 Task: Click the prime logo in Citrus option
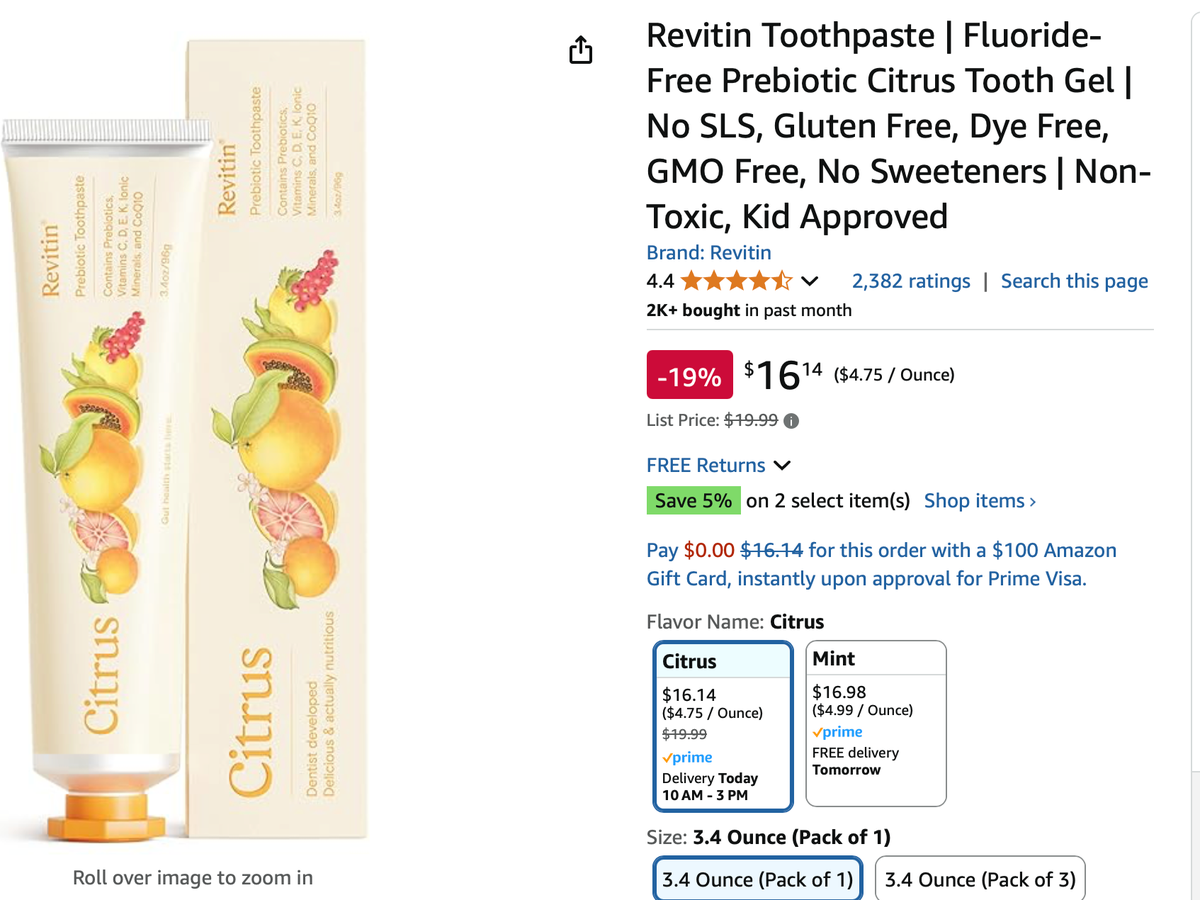click(x=687, y=757)
